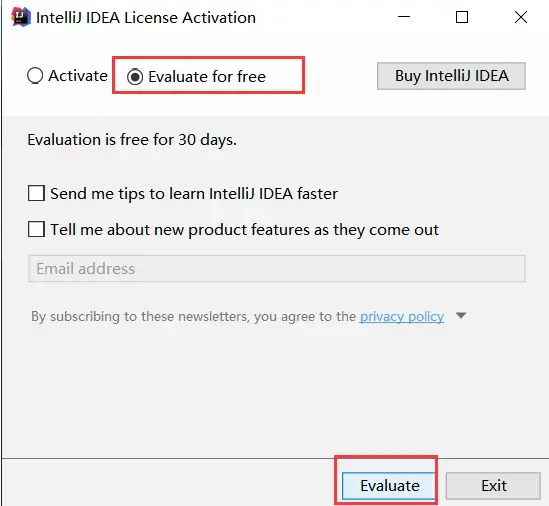Select the Activate radio button
This screenshot has height=506, width=549.
point(35,75)
